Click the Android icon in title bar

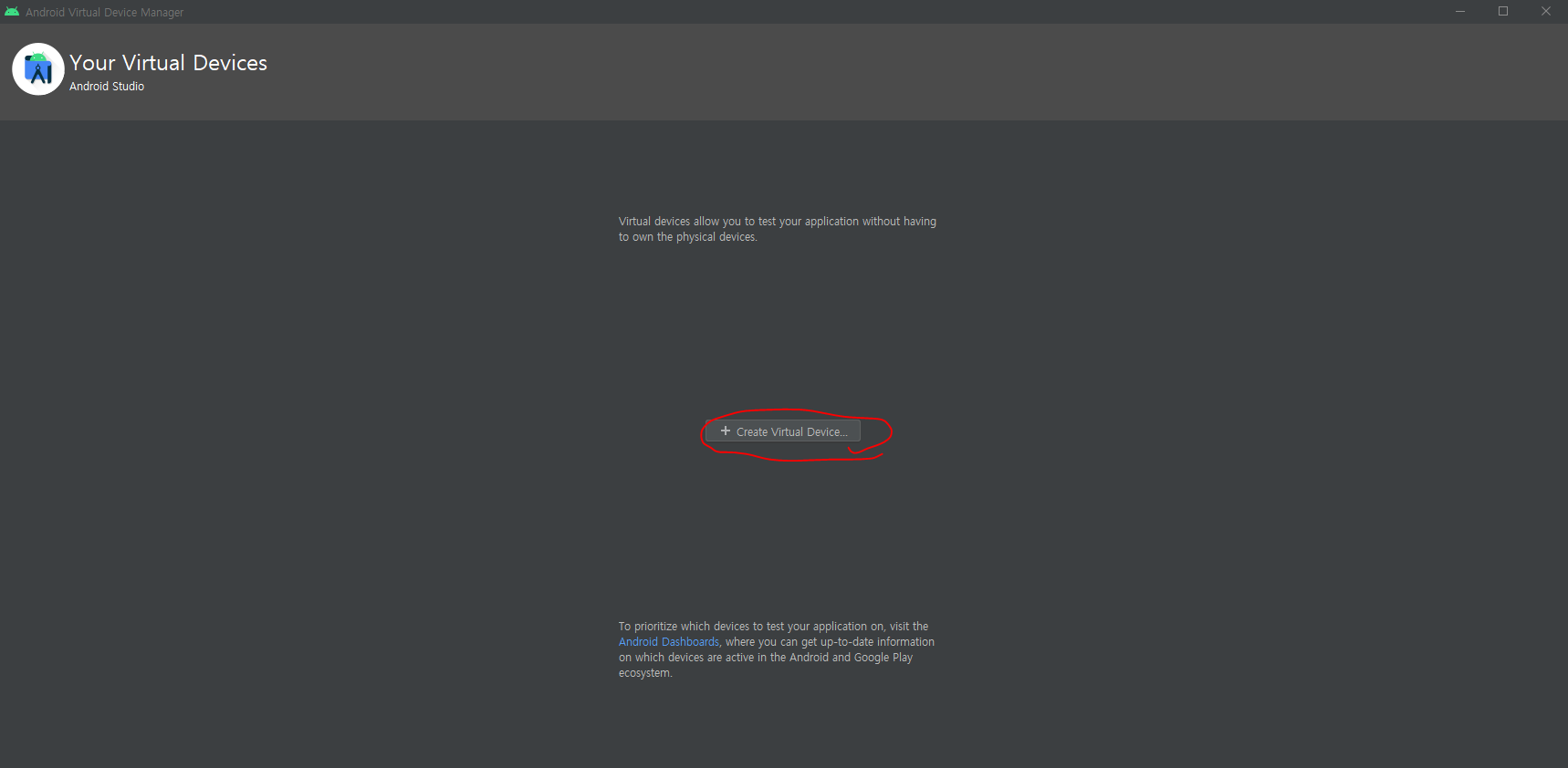click(12, 12)
